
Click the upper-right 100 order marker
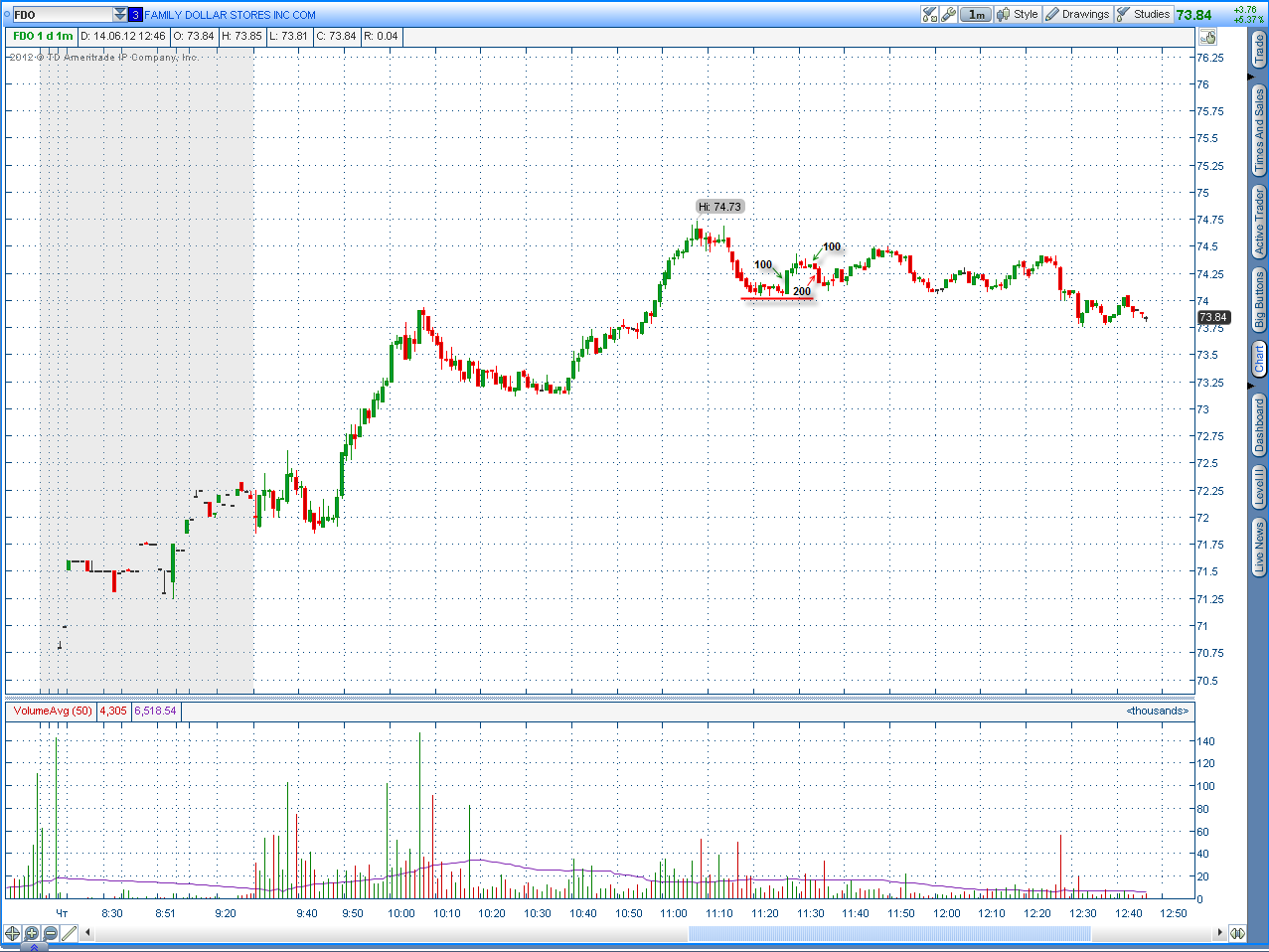click(x=832, y=246)
